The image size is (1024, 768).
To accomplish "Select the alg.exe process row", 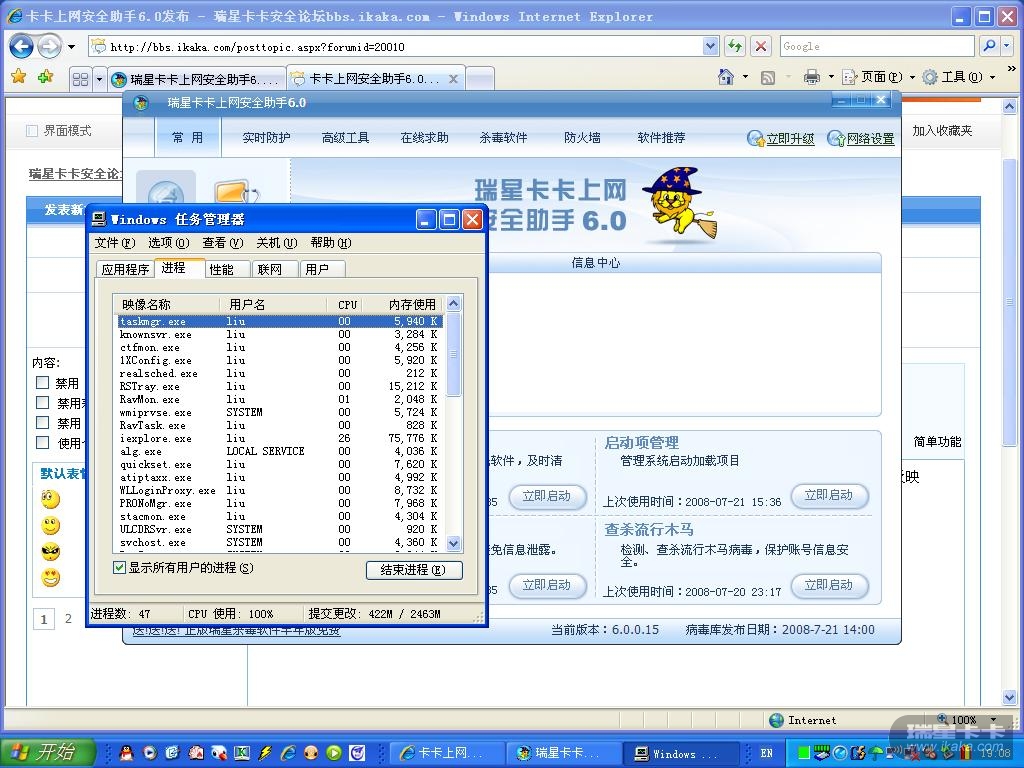I will tap(280, 451).
